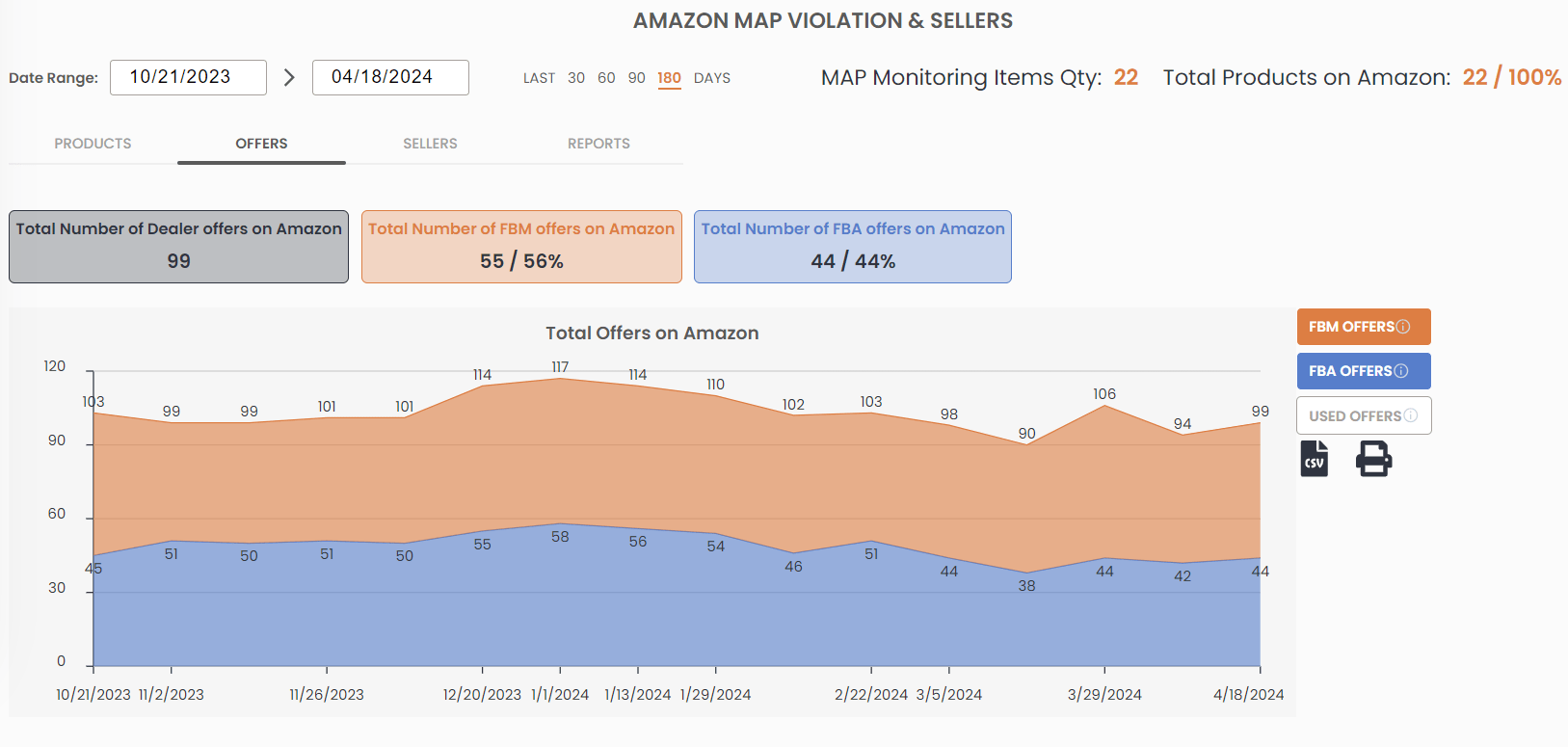Viewport: 1568px width, 747px height.
Task: Click the 58 FBA data label at 1/1/2024
Action: (x=560, y=537)
